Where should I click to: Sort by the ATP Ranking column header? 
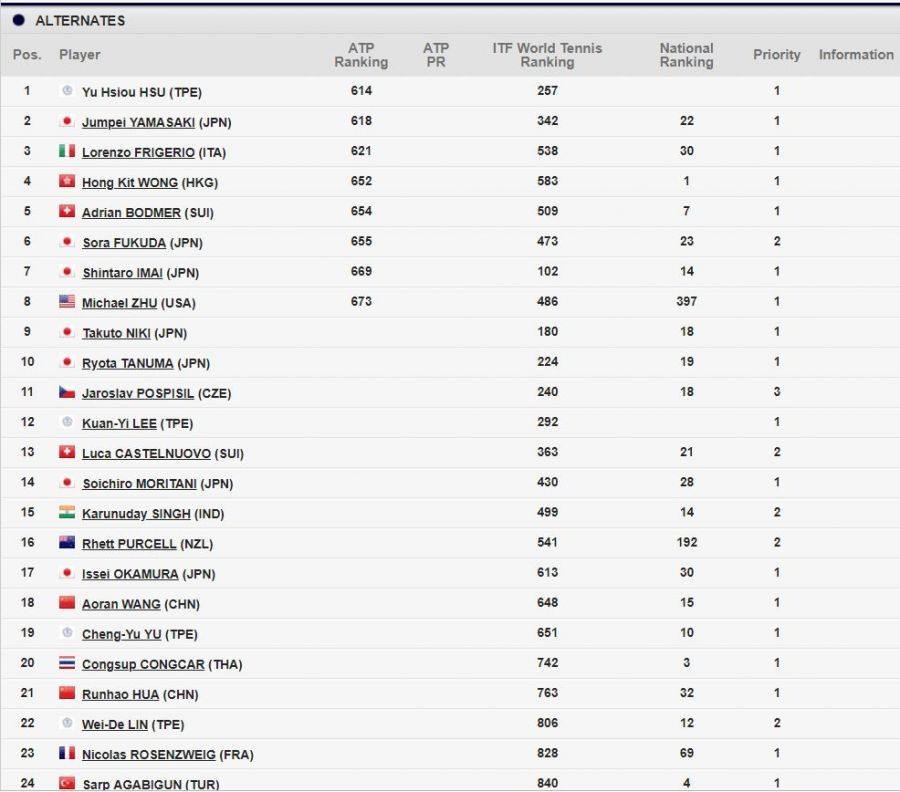360,55
